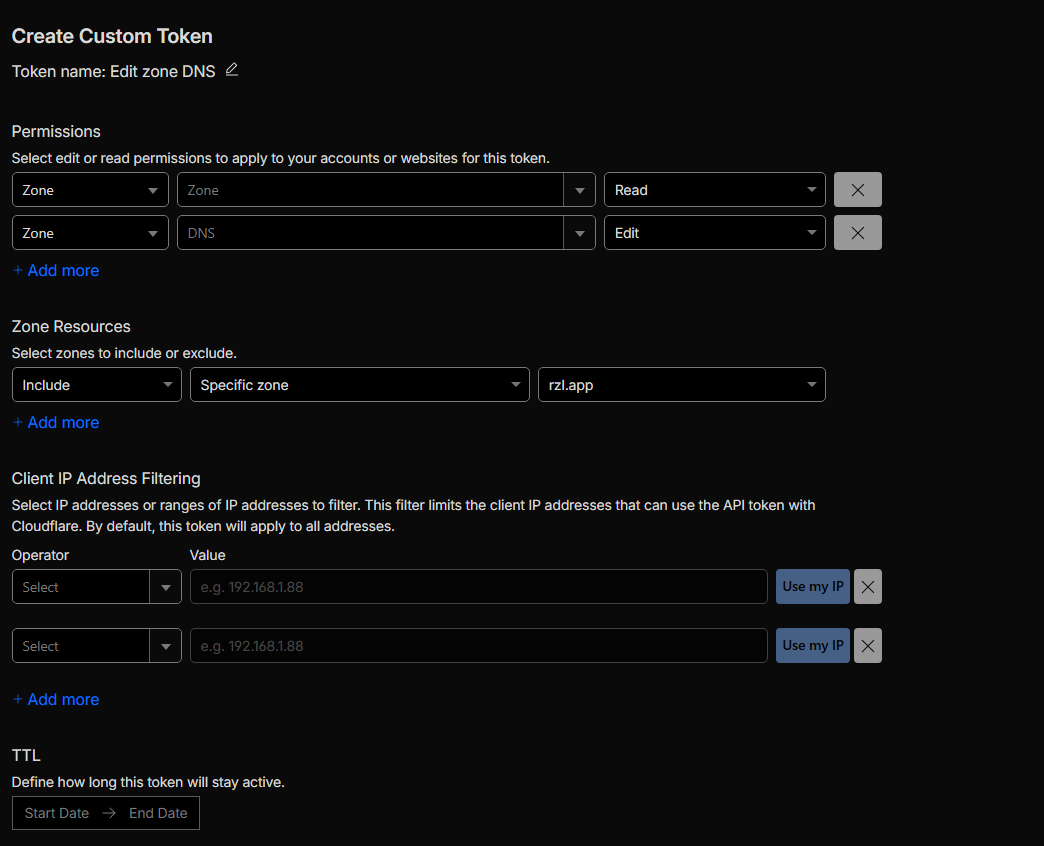Image resolution: width=1044 pixels, height=846 pixels.
Task: Open the first Operator select dropdown
Action: (96, 587)
